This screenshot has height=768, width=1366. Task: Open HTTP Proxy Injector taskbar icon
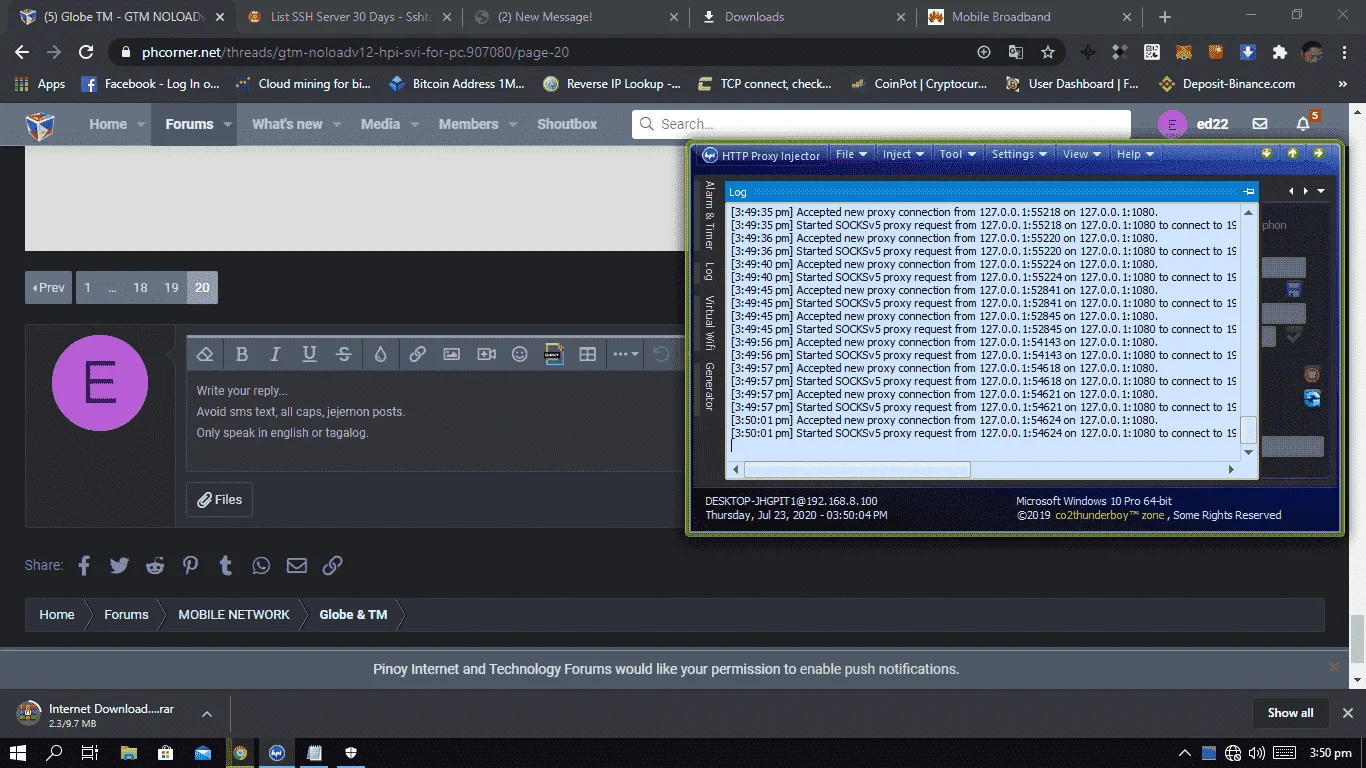pos(276,753)
